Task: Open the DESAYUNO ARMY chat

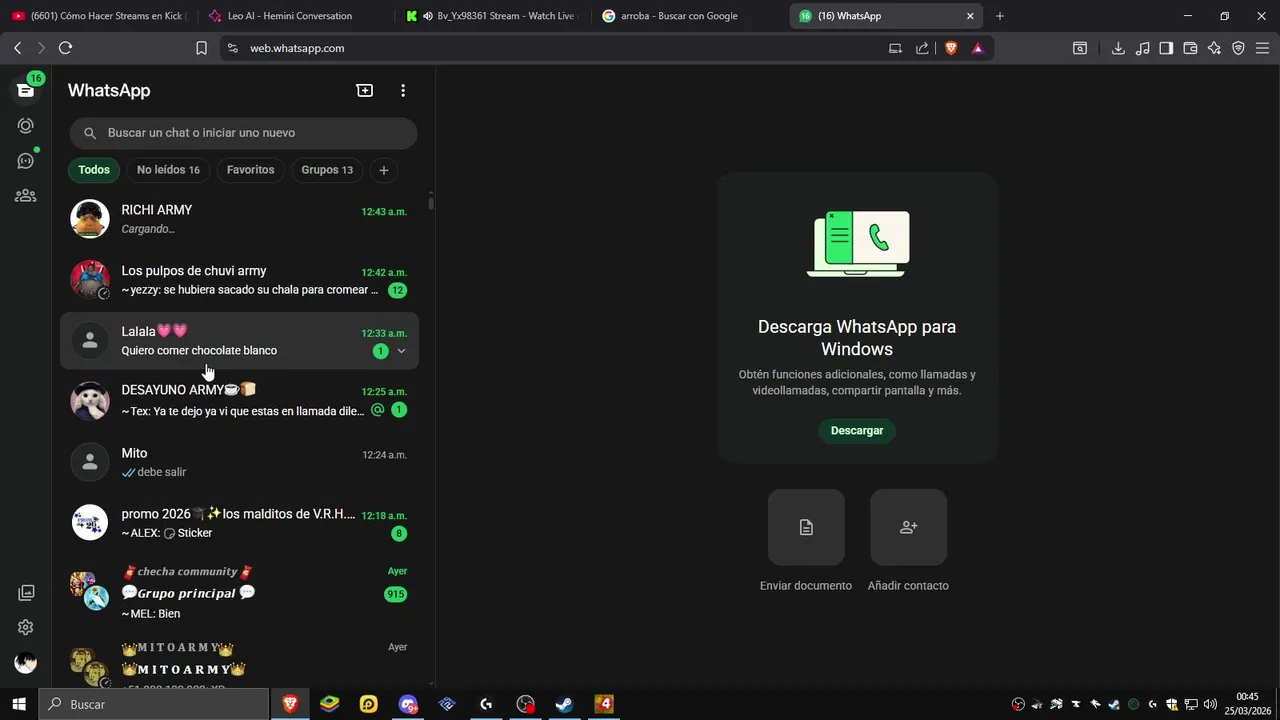Action: coord(240,400)
